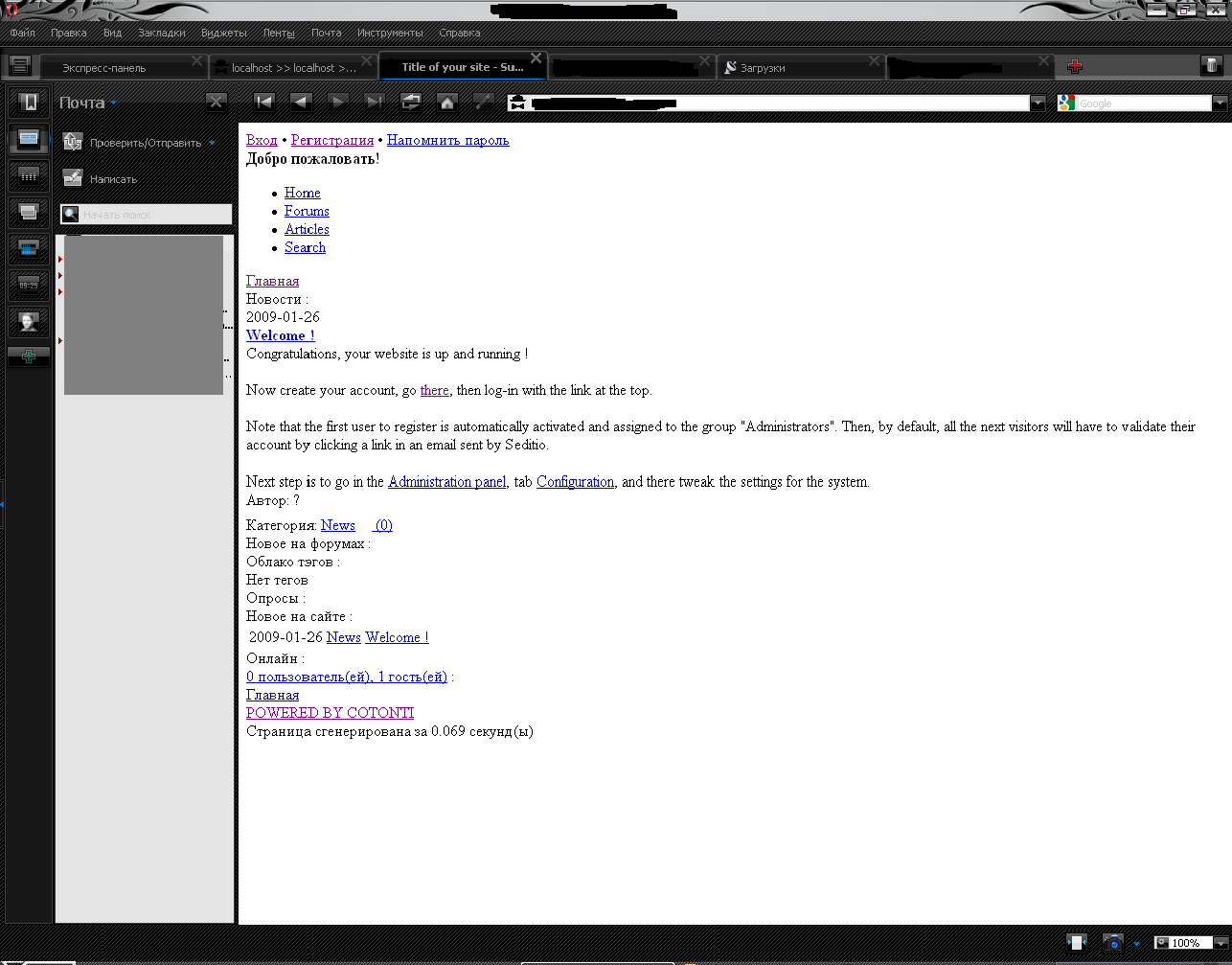Open the Файл menu
The image size is (1232, 965).
click(x=22, y=33)
